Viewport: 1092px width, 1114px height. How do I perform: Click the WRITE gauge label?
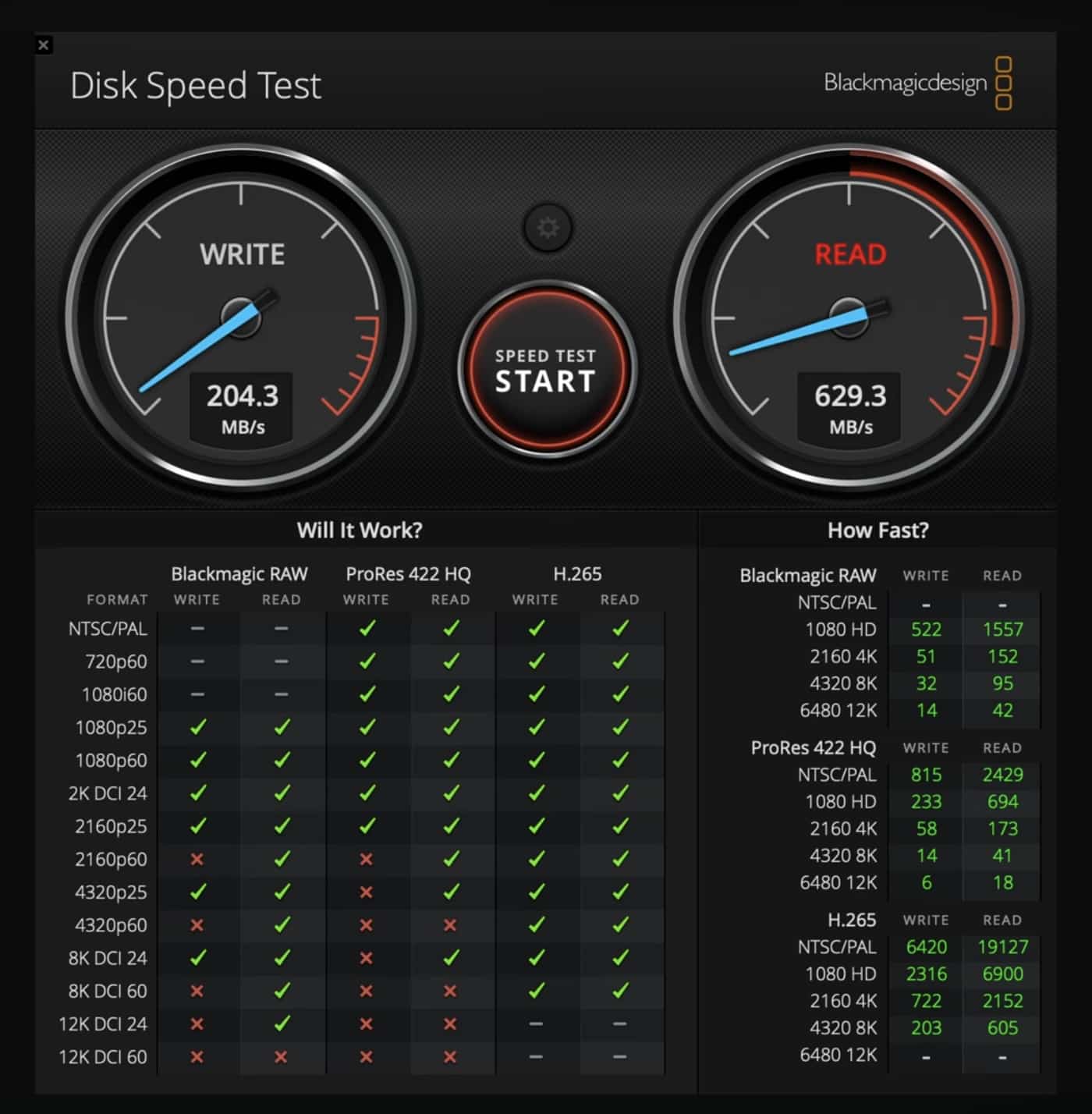pyautogui.click(x=243, y=254)
